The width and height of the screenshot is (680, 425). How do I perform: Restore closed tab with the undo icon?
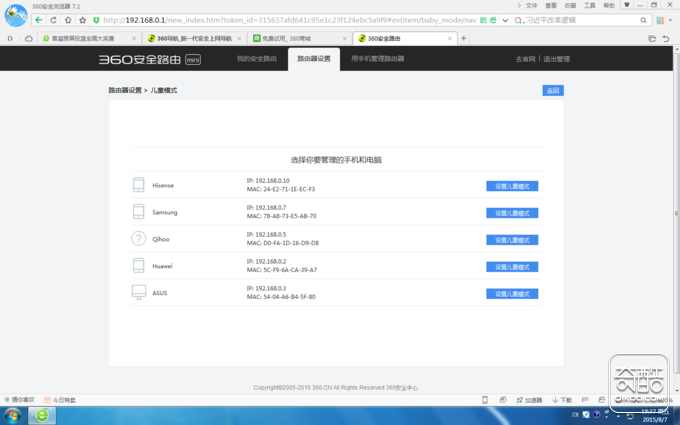coord(666,39)
